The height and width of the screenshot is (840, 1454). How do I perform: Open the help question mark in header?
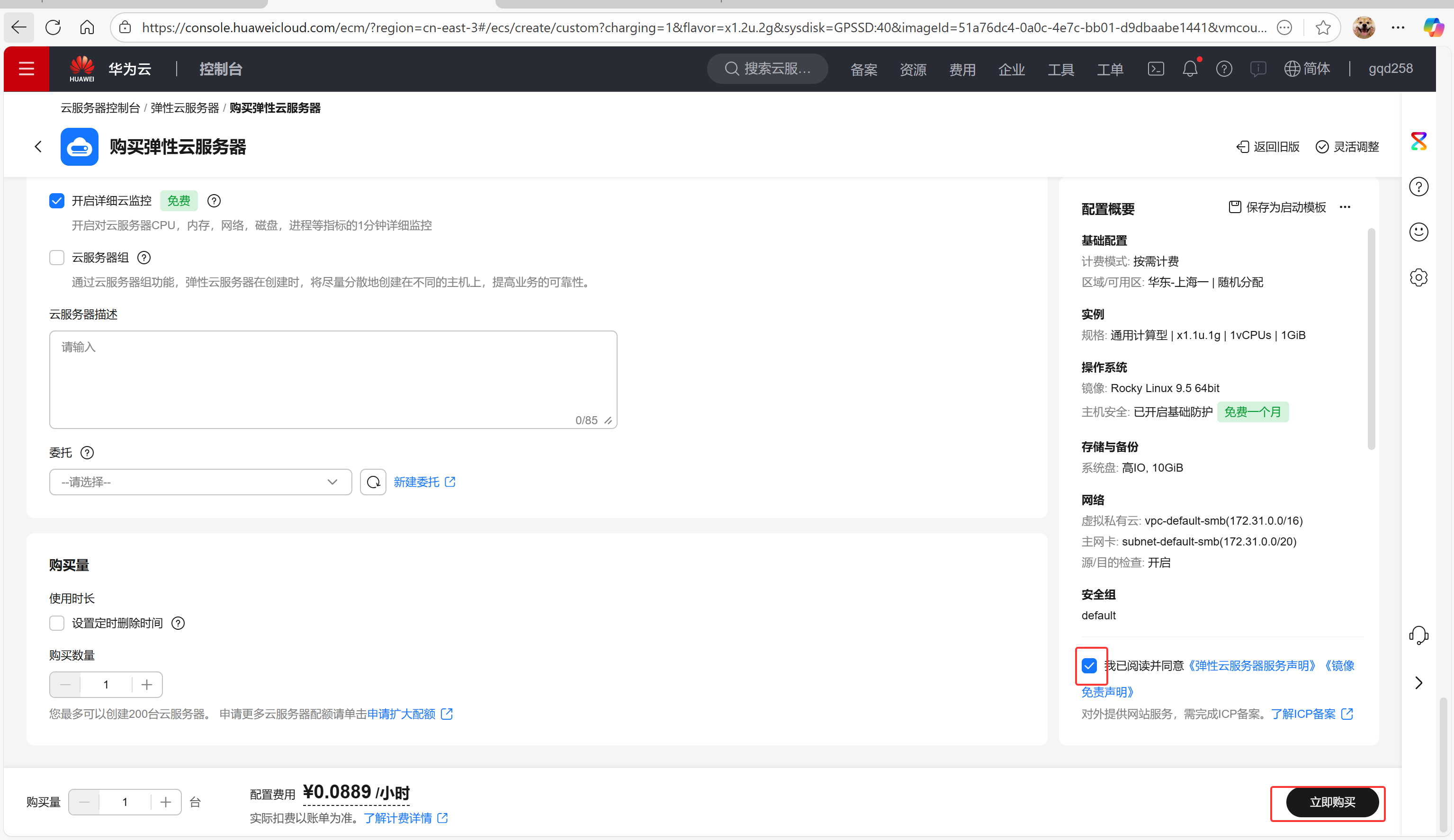1224,69
